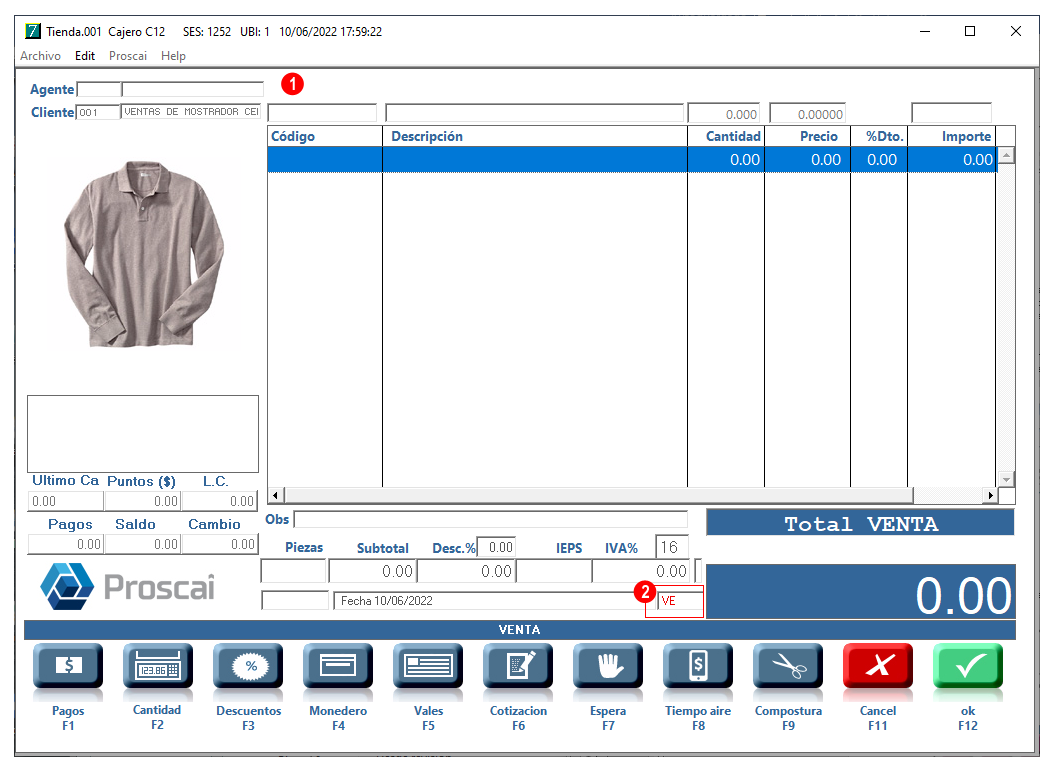Click the Descripción column header
Viewport: 1050px width, 770px height.
coord(534,136)
